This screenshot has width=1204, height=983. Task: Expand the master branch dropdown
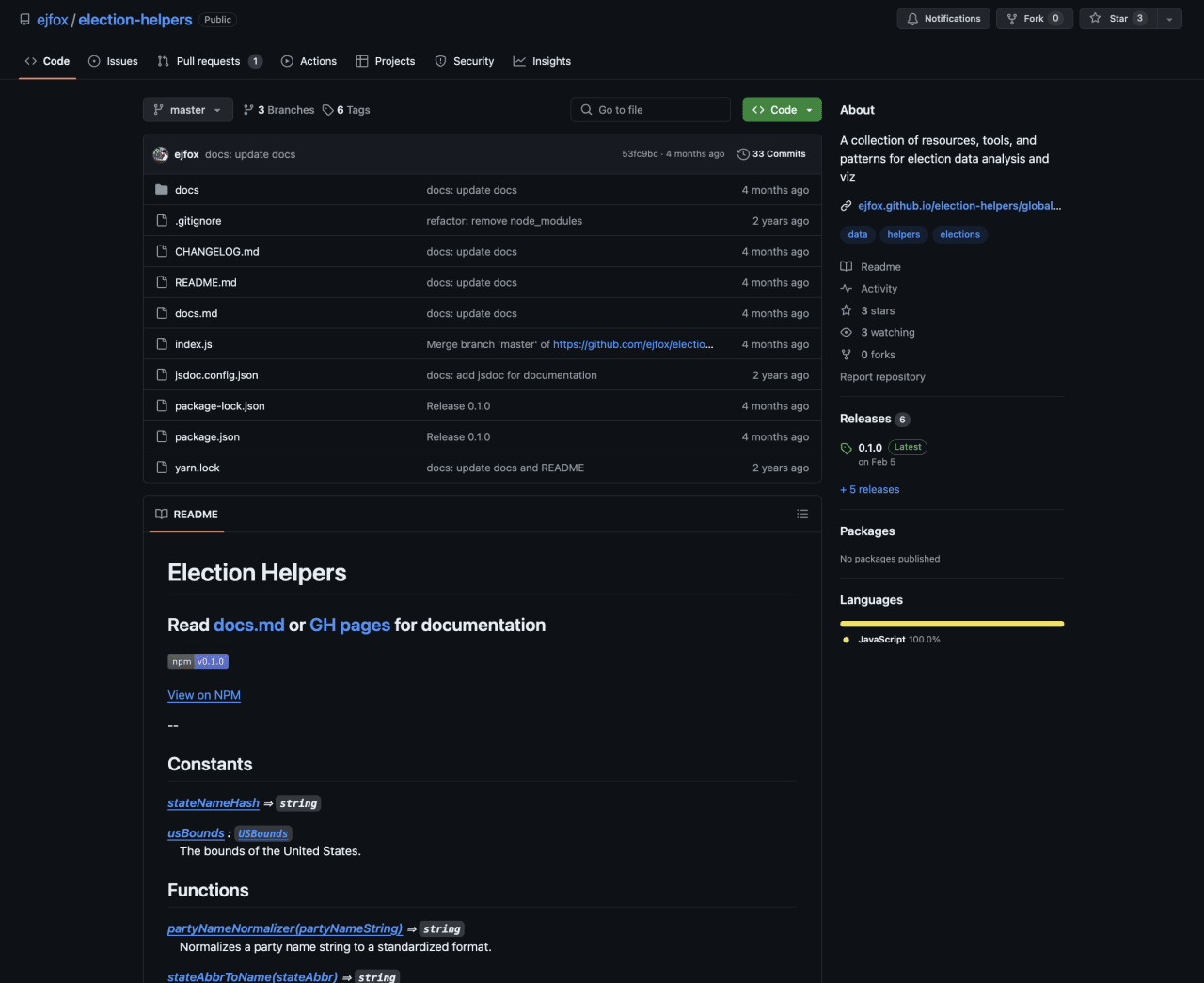pyautogui.click(x=188, y=110)
